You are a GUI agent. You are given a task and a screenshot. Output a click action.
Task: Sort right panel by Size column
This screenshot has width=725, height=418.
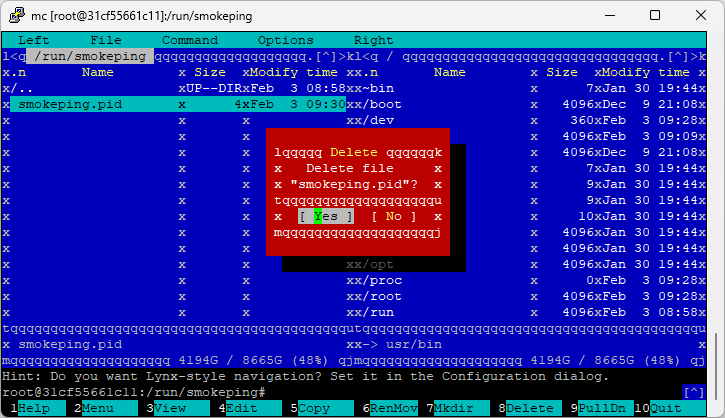click(562, 72)
